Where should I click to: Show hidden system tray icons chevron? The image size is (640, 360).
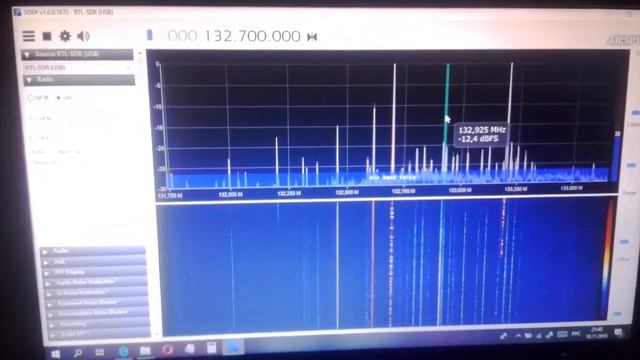tap(518, 336)
